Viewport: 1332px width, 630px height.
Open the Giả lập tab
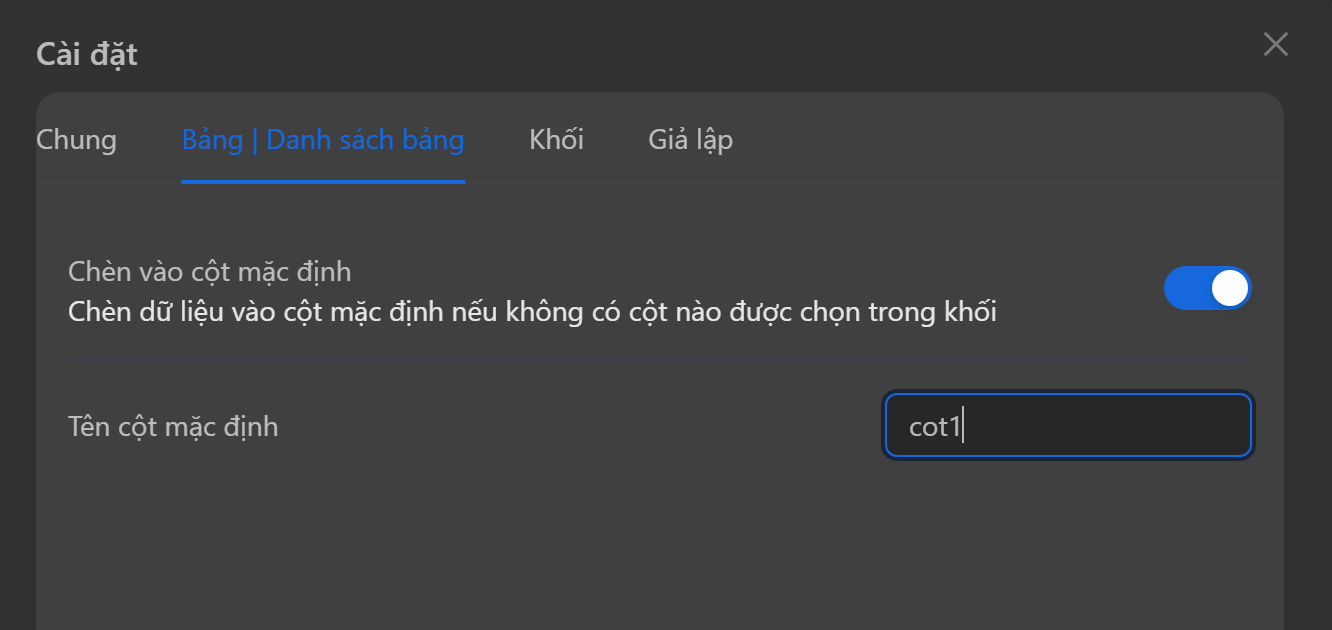tap(690, 140)
